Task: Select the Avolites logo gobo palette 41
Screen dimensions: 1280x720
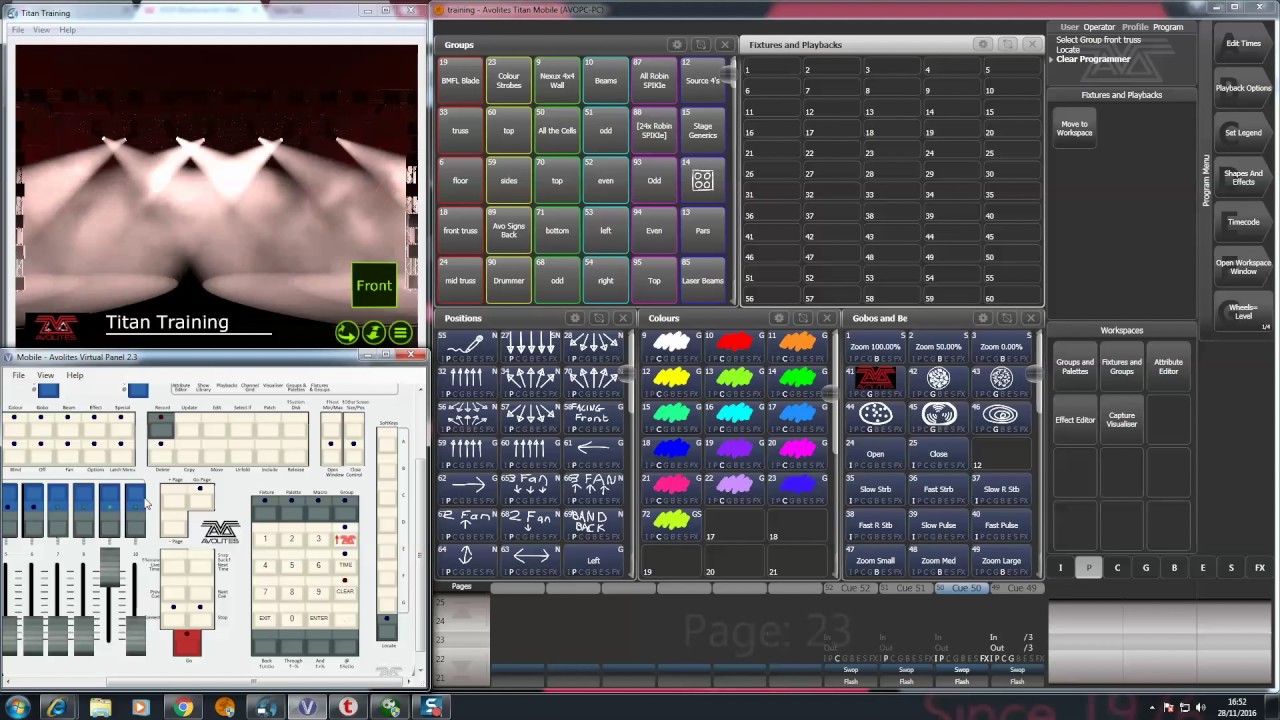Action: point(875,380)
